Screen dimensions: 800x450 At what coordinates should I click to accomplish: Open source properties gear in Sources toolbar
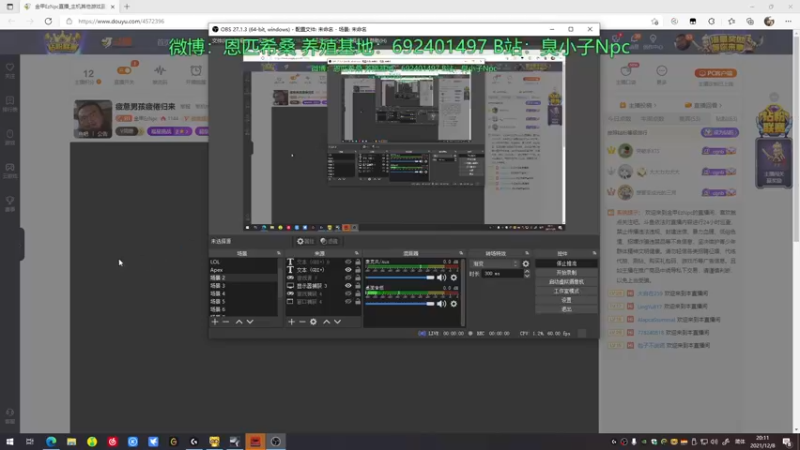[313, 322]
